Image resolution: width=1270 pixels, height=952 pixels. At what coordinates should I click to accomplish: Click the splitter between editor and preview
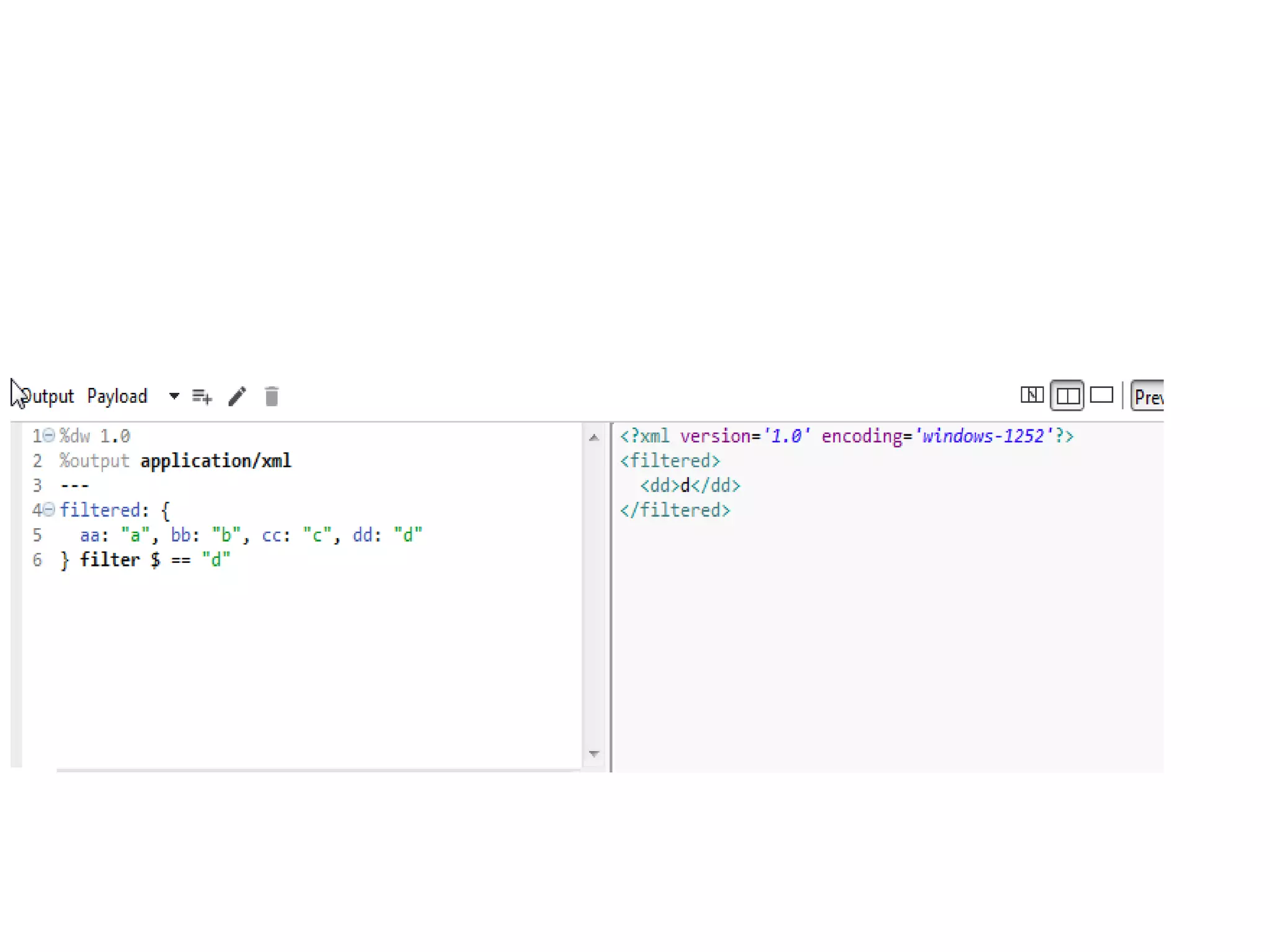pyautogui.click(x=611, y=595)
